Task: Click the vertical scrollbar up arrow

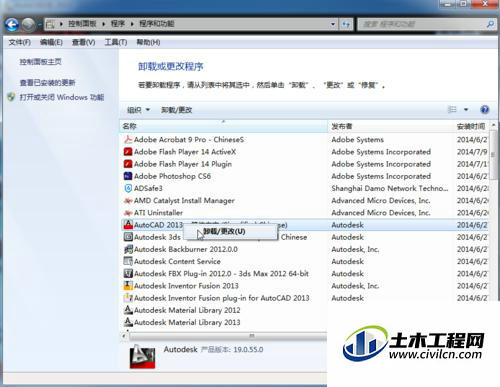Action: tap(493, 125)
